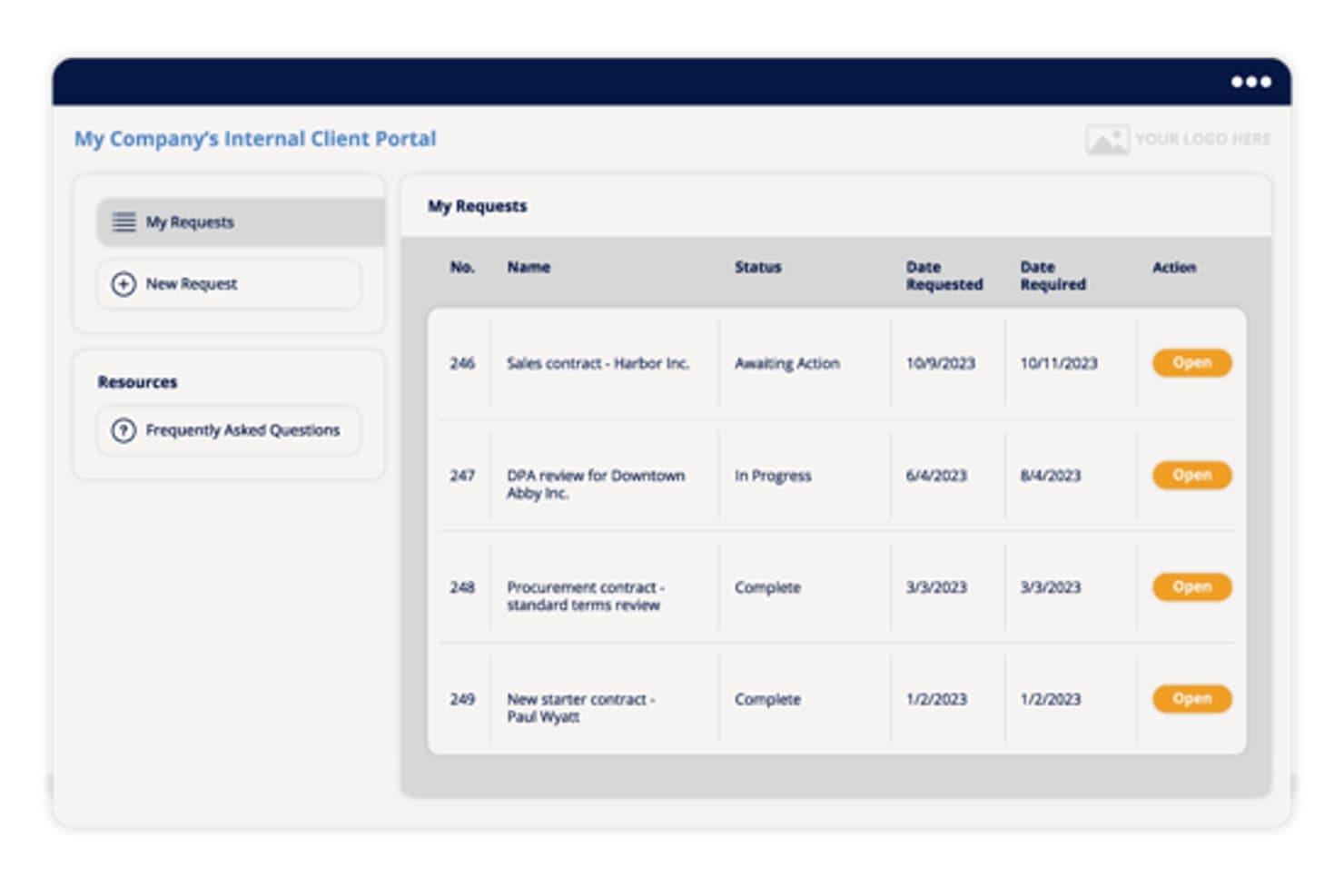Open request 249 New starter contract
The width and height of the screenshot is (1344, 896).
(x=1191, y=698)
